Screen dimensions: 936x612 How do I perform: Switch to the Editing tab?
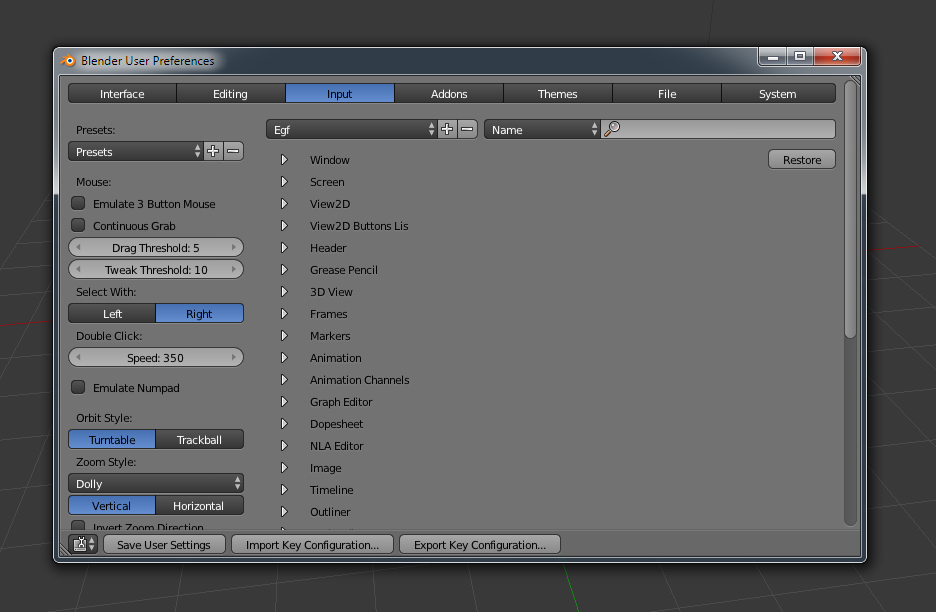pyautogui.click(x=230, y=94)
